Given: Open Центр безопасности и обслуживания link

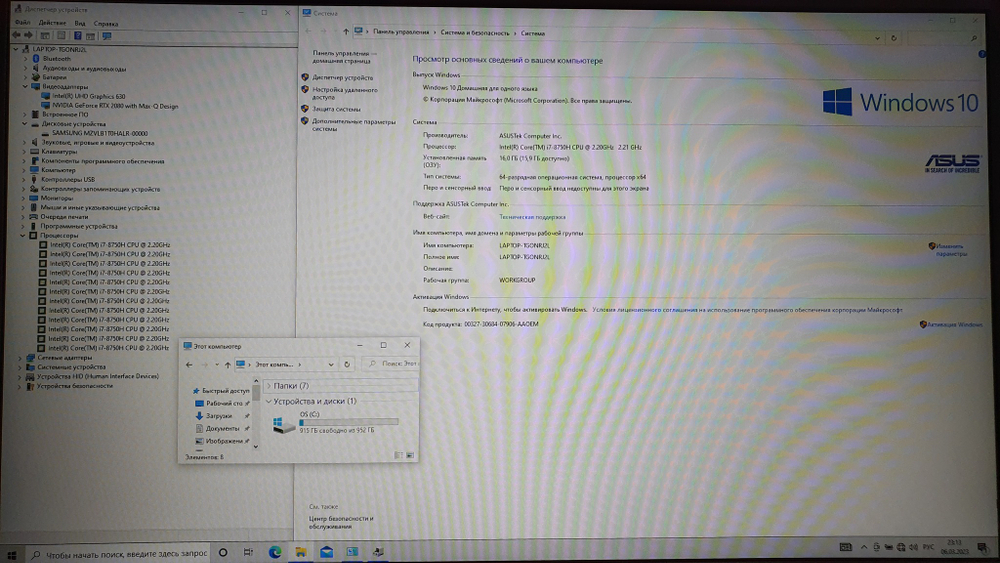Looking at the screenshot, I should (x=341, y=522).
